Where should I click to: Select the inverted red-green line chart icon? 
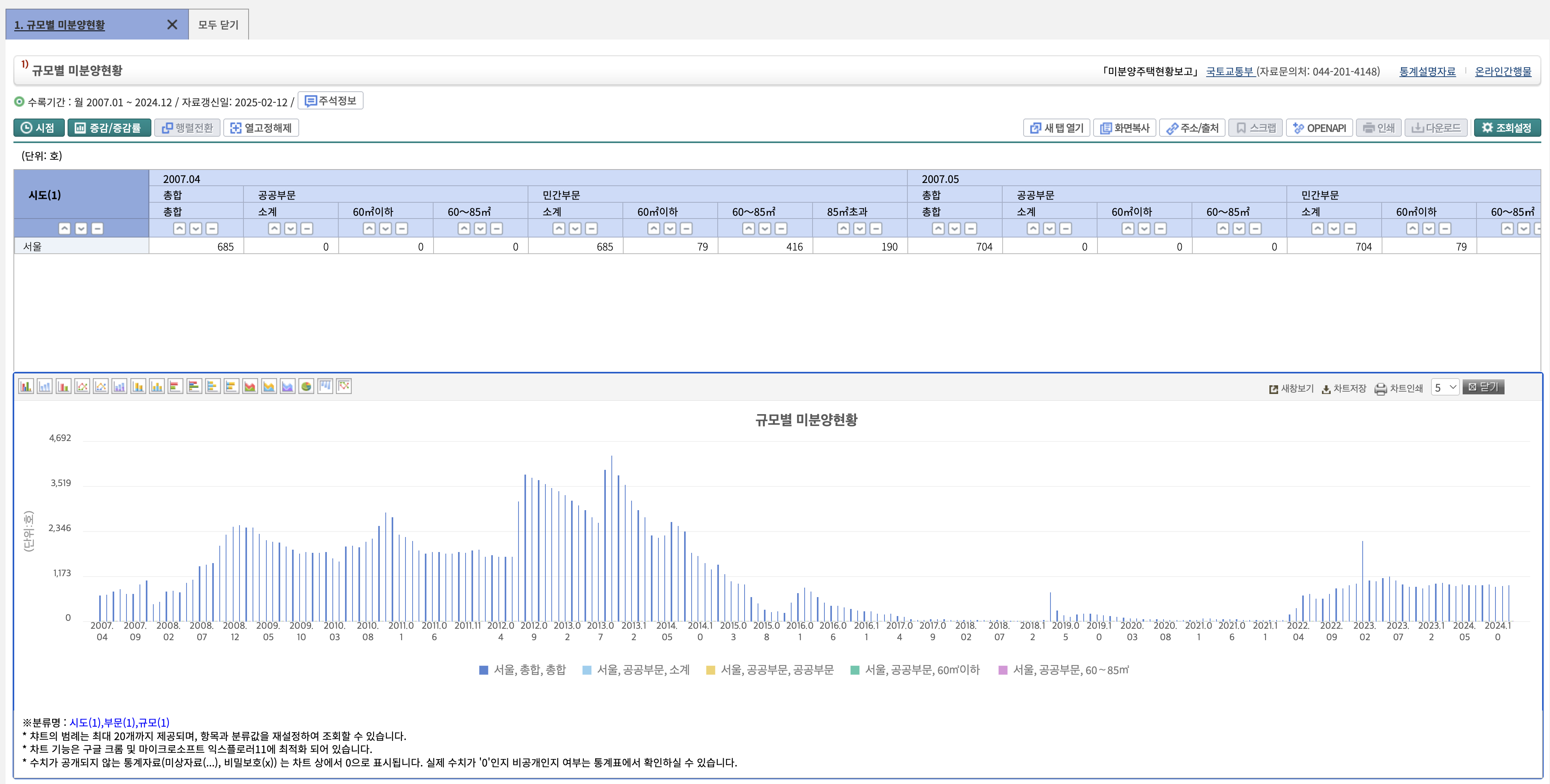coord(344,386)
